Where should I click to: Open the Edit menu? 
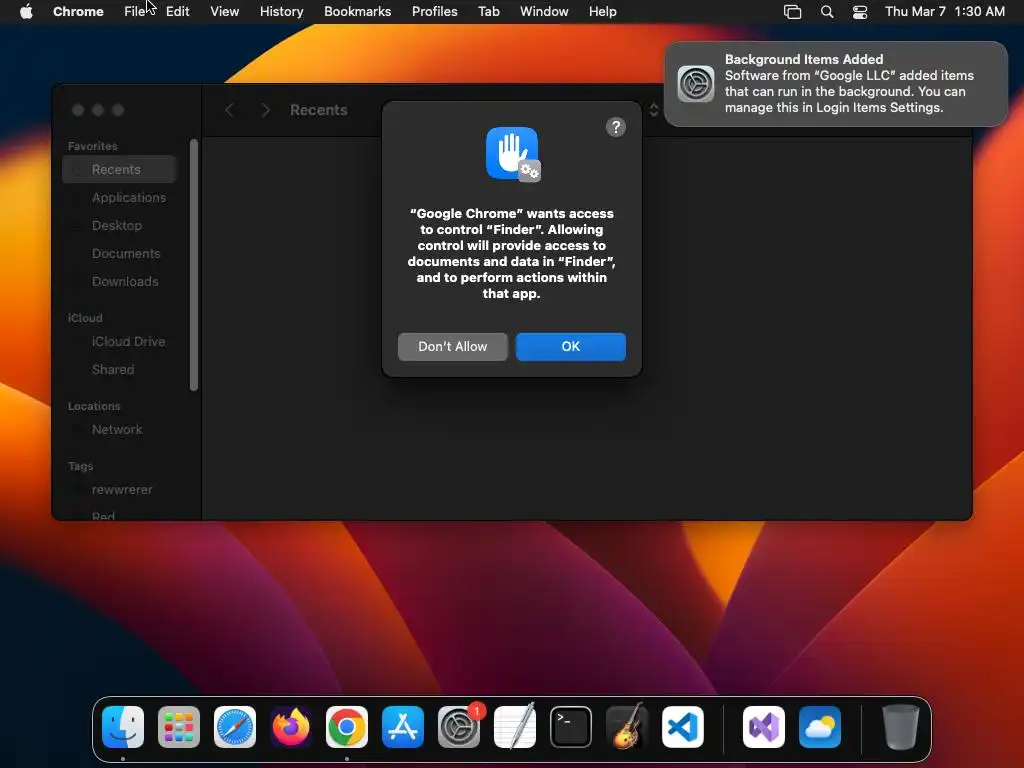[178, 12]
